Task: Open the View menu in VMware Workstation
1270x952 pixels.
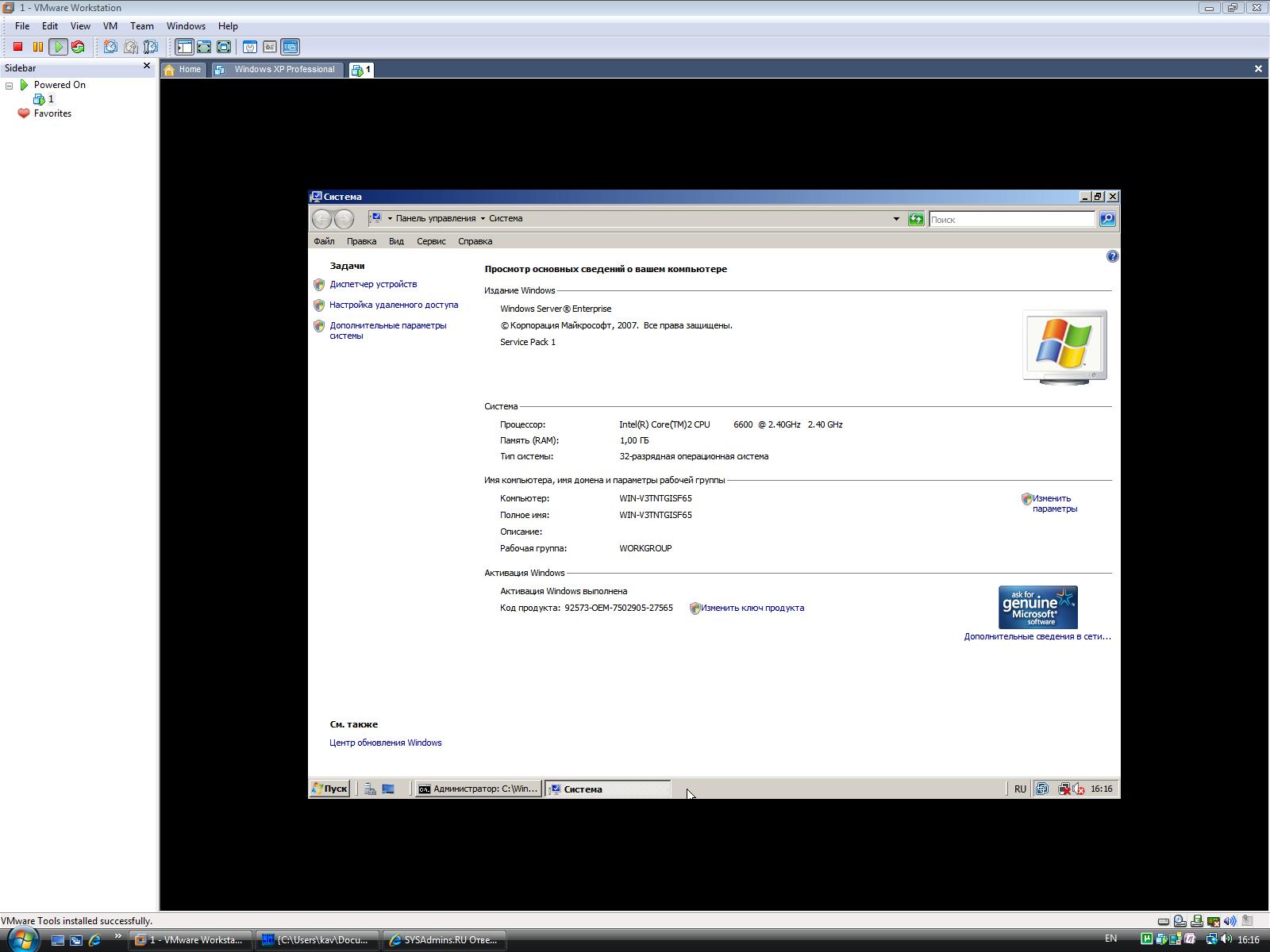Action: point(80,26)
